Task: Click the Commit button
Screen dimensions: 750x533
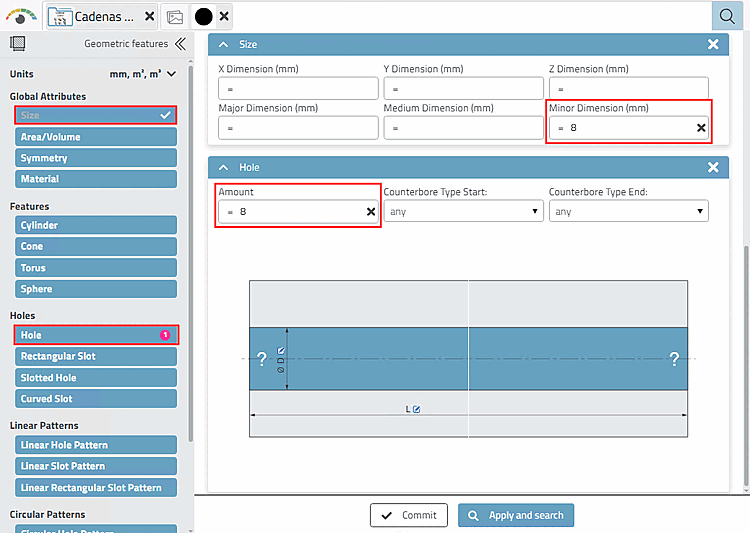Action: coord(408,515)
